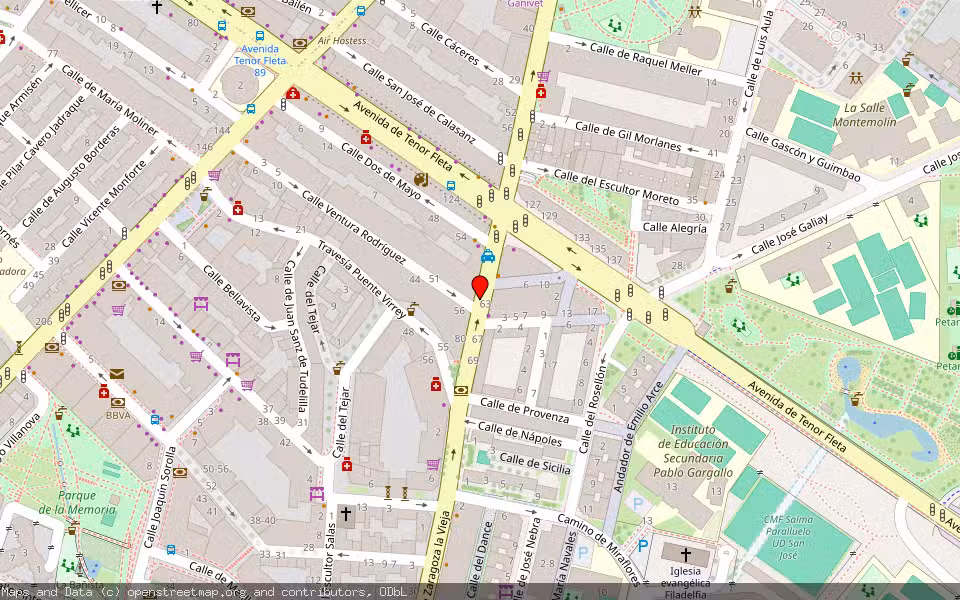Click the drinking fountain icon below Calle José Galiay
The image size is (960, 600).
(x=730, y=285)
